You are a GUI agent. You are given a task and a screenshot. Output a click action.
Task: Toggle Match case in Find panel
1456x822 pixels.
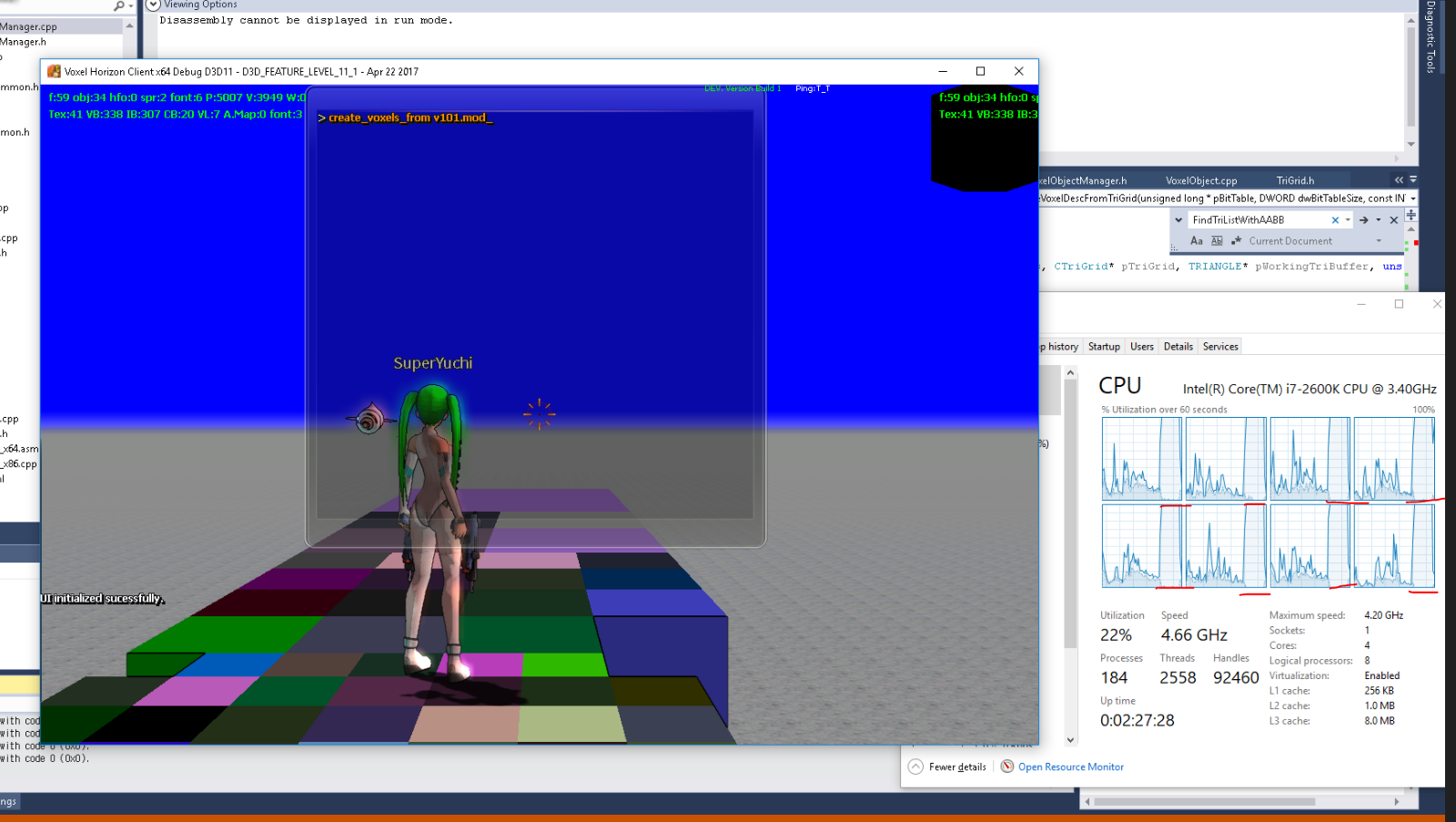(1197, 241)
